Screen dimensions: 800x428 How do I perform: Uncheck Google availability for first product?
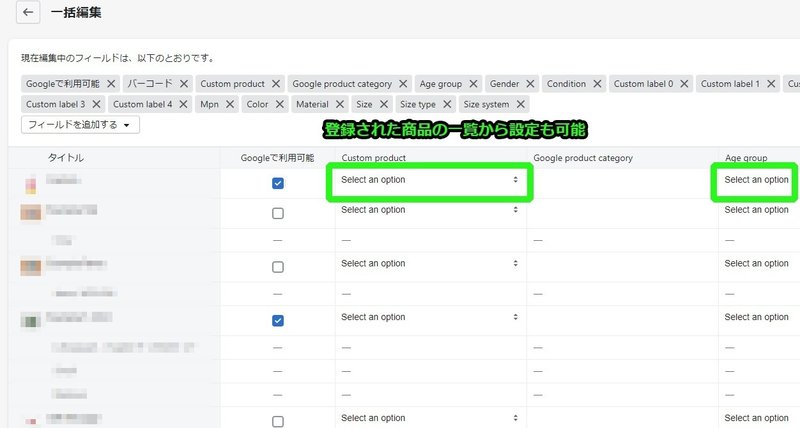click(x=278, y=183)
